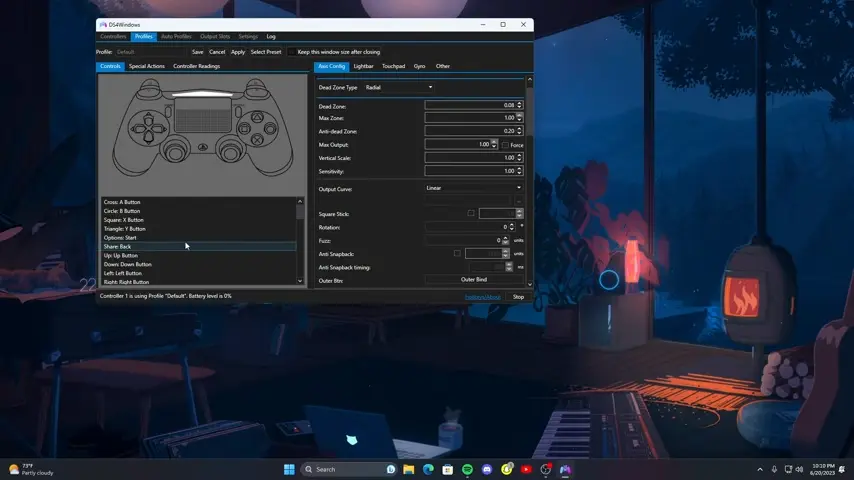Click the Dead Zone value stepper
Image resolution: width=854 pixels, height=480 pixels.
[519, 105]
